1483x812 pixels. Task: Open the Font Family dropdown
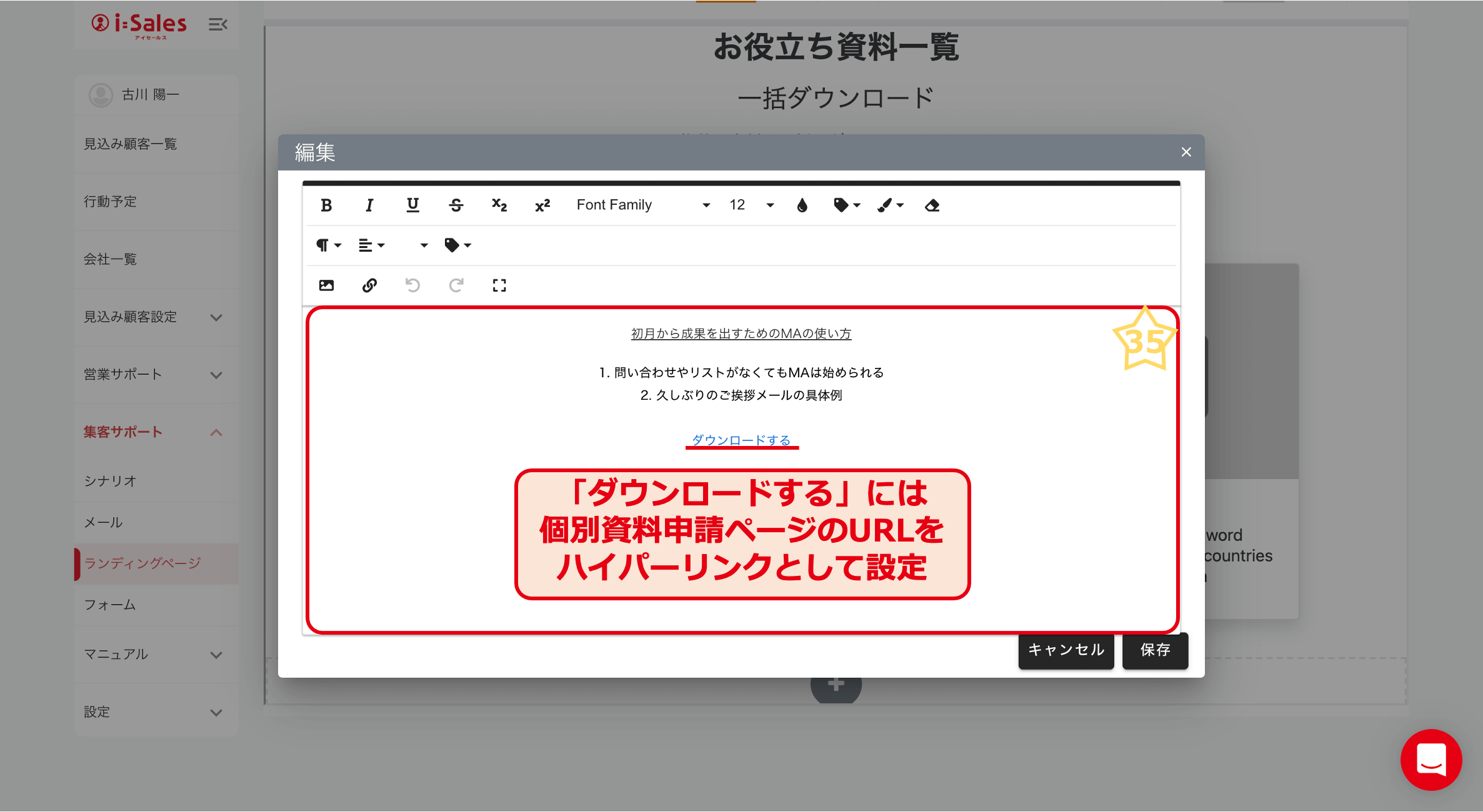point(642,205)
